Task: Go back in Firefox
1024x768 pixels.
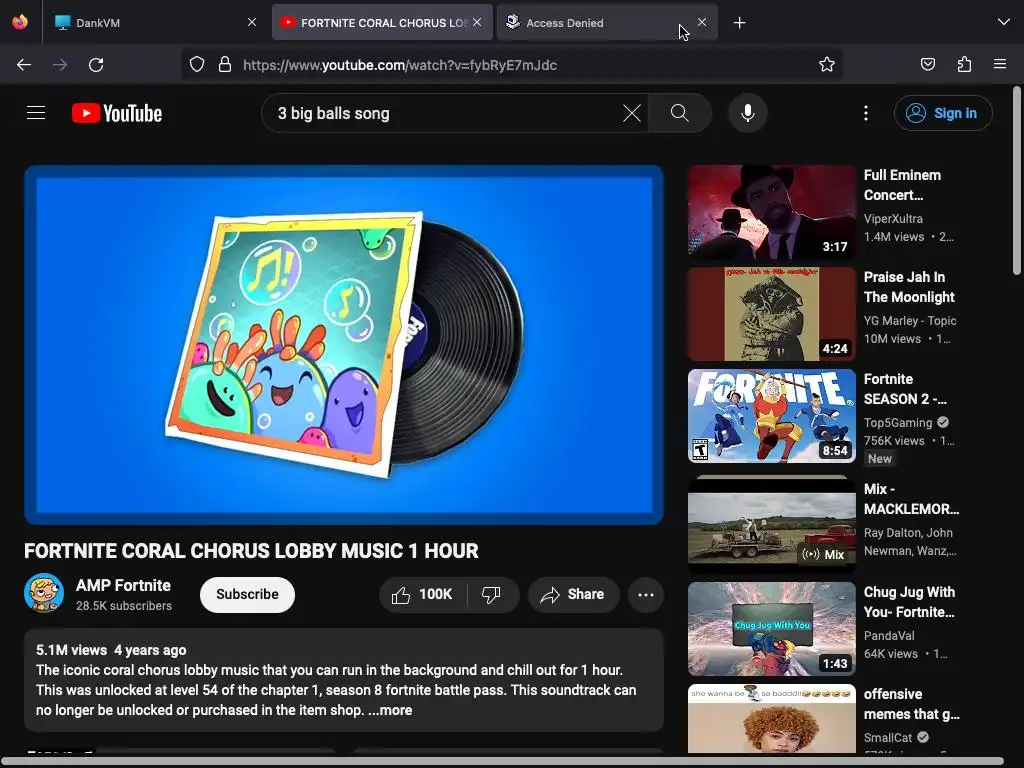Action: click(x=24, y=65)
